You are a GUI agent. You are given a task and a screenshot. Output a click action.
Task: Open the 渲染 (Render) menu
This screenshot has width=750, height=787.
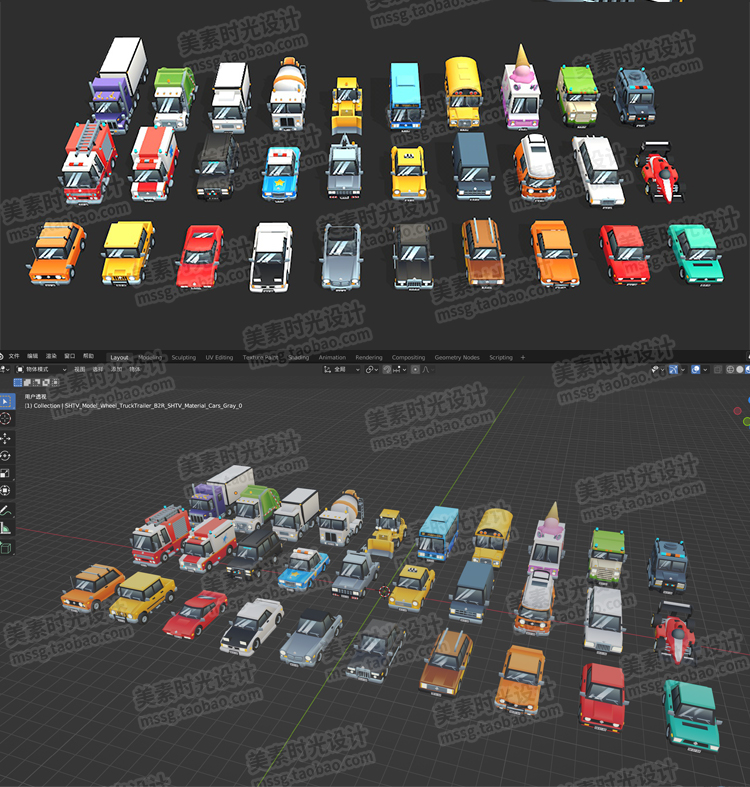click(51, 356)
